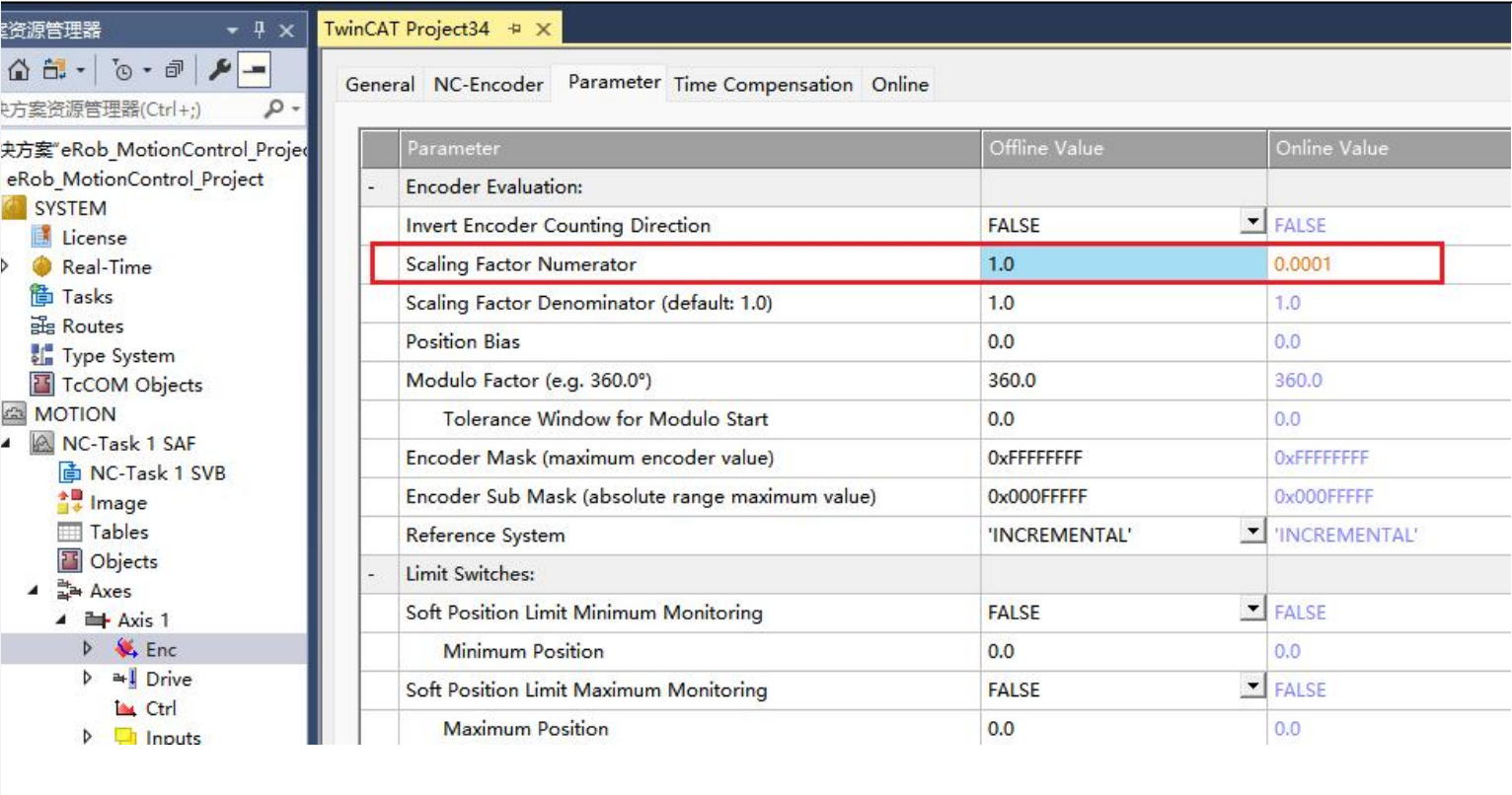1512x795 pixels.
Task: Collapse the NC-Task 1 SAF node
Action: coord(7,444)
